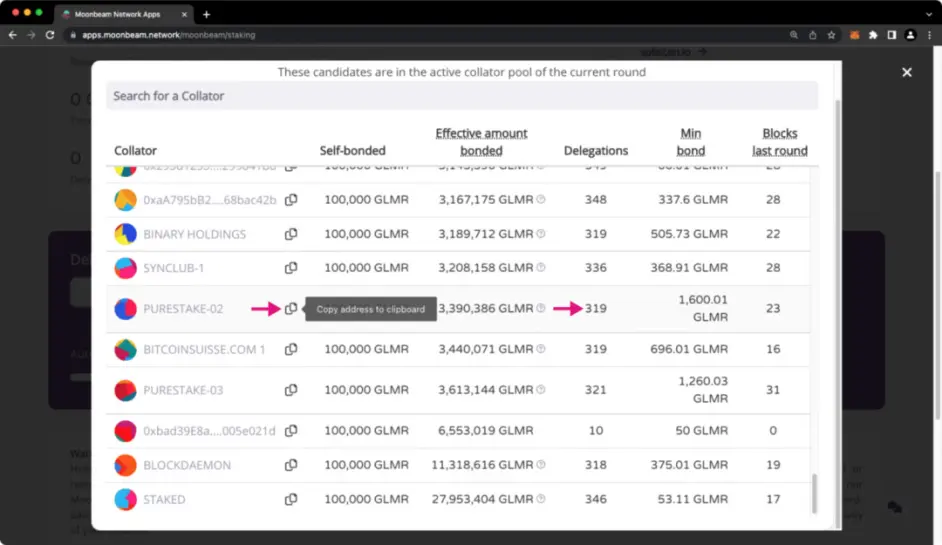This screenshot has height=545, width=942.
Task: Select the BITCOINSUISSE.COM 1 collator name
Action: tap(204, 350)
